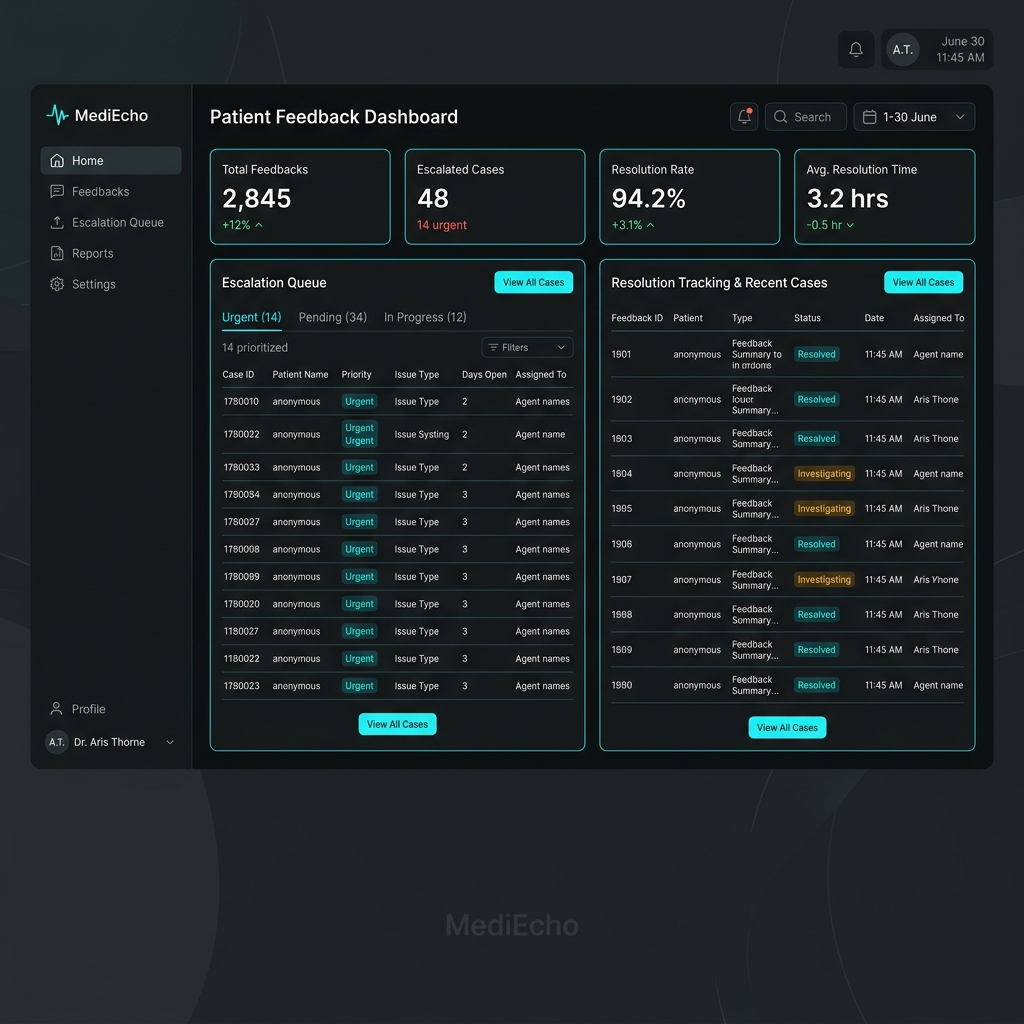Click the MediEcho pulse logo icon

click(x=57, y=115)
